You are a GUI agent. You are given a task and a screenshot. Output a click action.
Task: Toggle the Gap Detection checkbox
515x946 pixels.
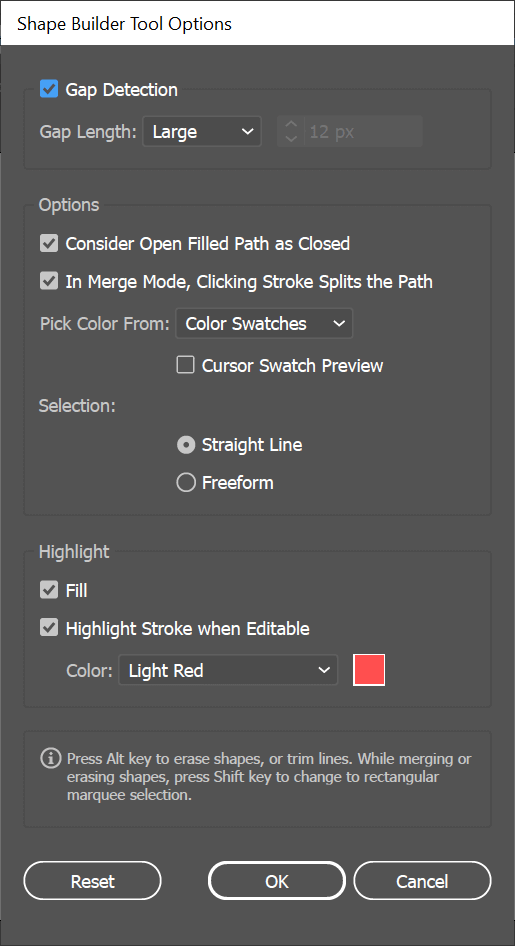[x=49, y=89]
